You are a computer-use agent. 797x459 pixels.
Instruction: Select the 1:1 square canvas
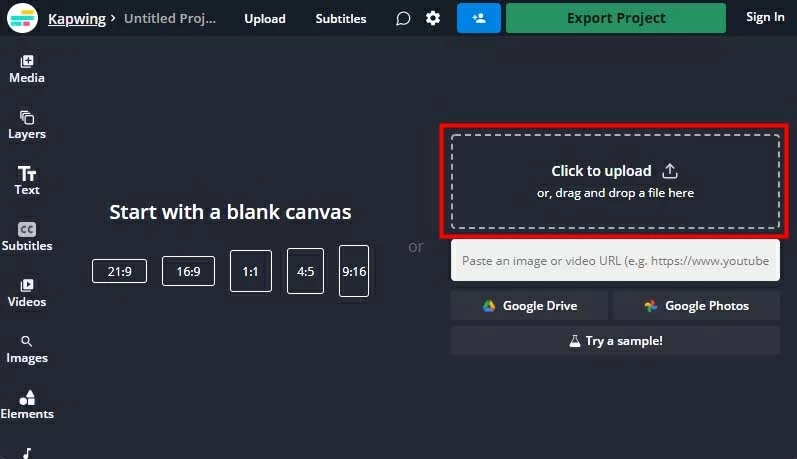[x=250, y=271]
